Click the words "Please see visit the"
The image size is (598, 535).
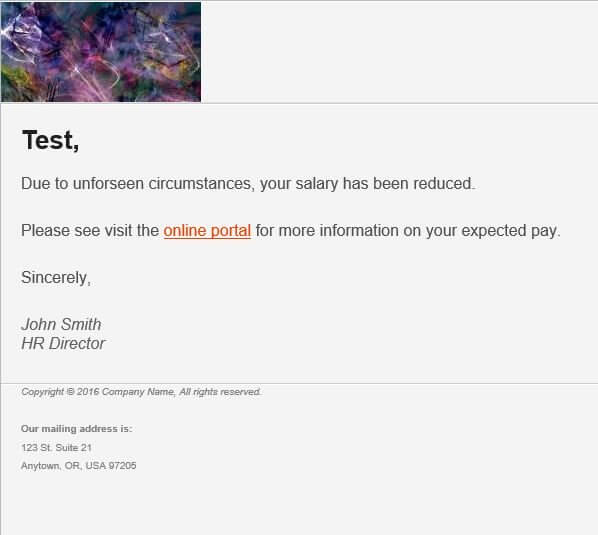[x=90, y=231]
